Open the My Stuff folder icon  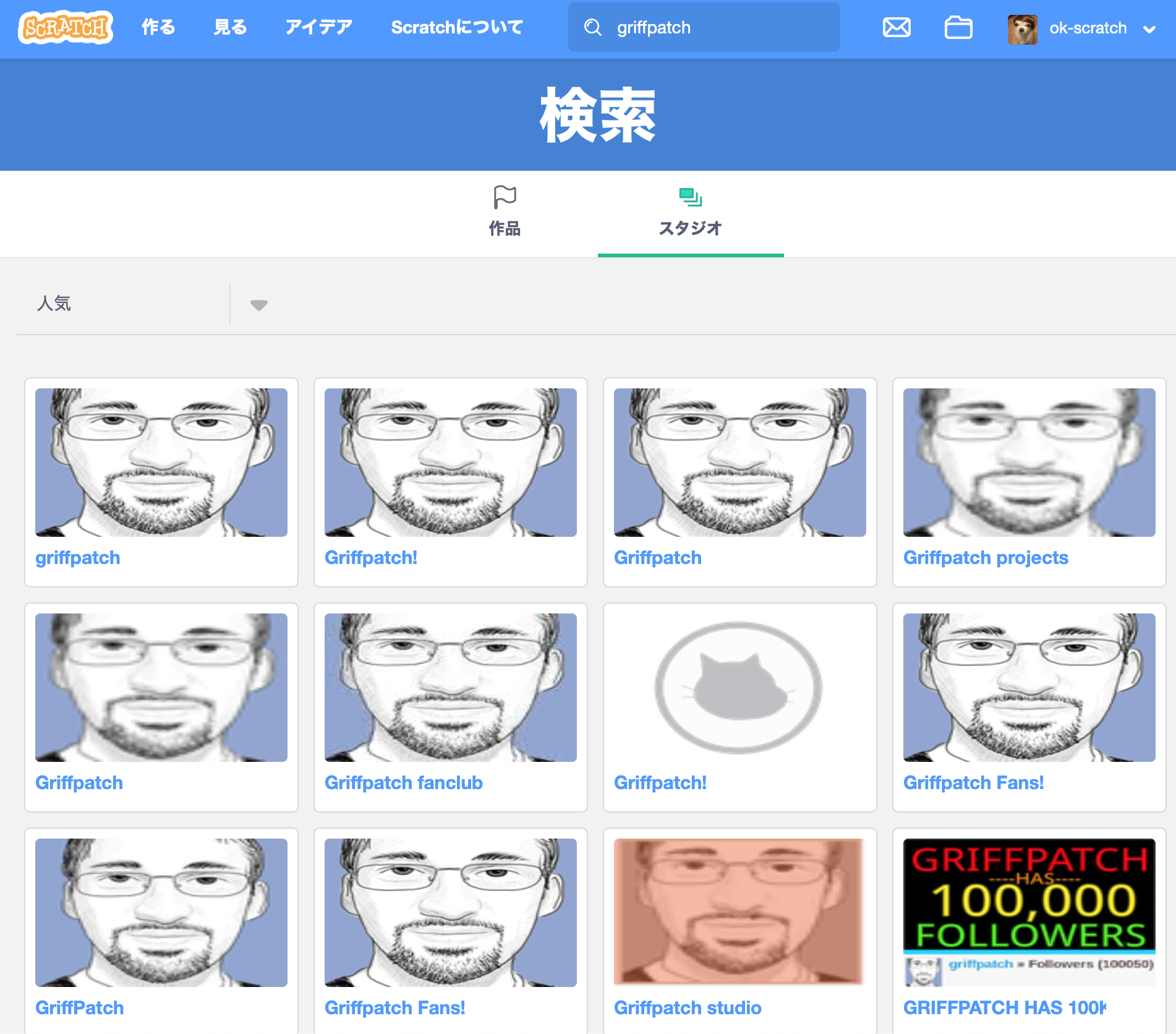pyautogui.click(x=958, y=28)
